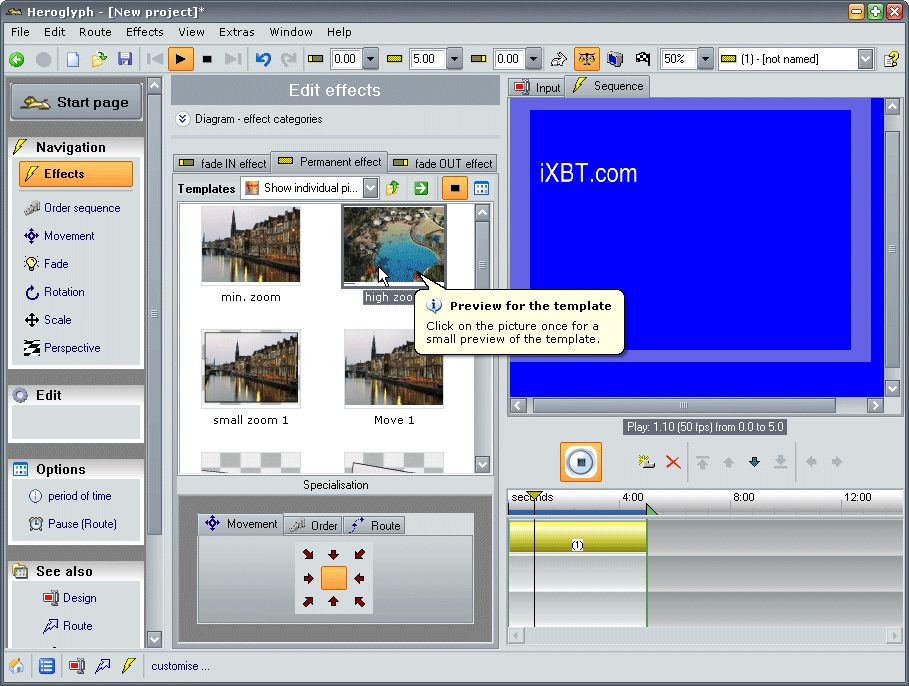Click the orange preview record button

point(580,462)
